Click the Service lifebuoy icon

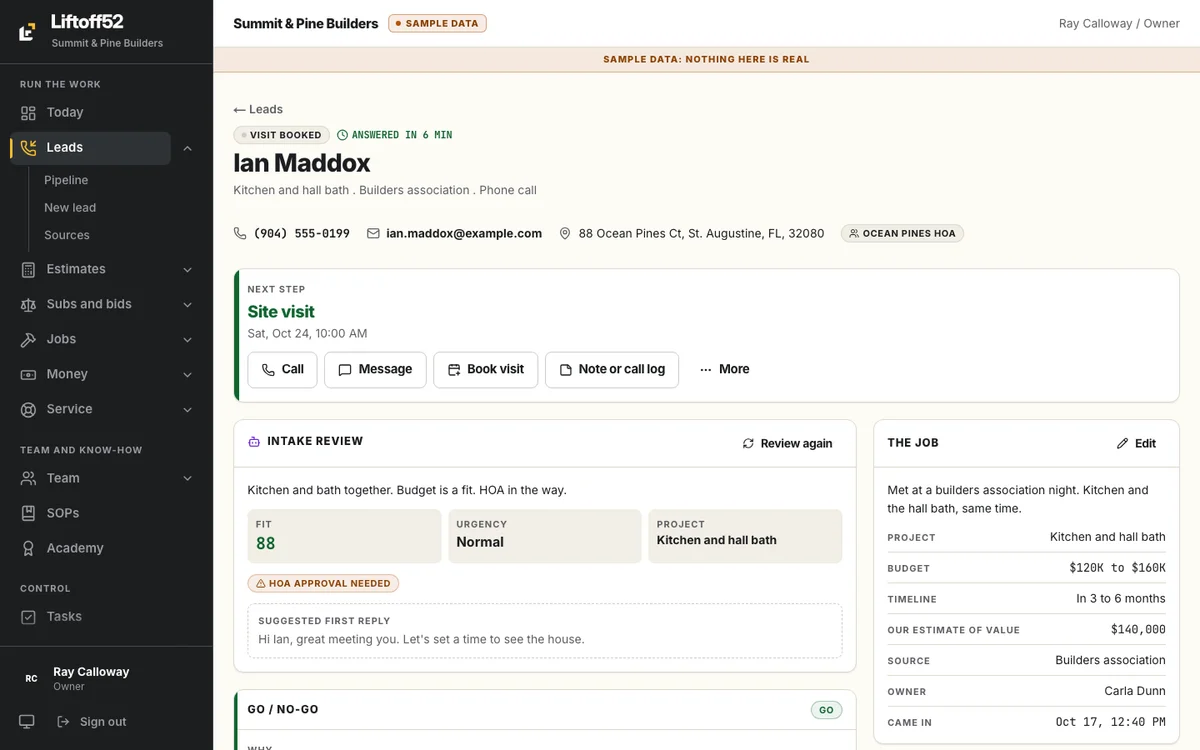click(x=28, y=410)
